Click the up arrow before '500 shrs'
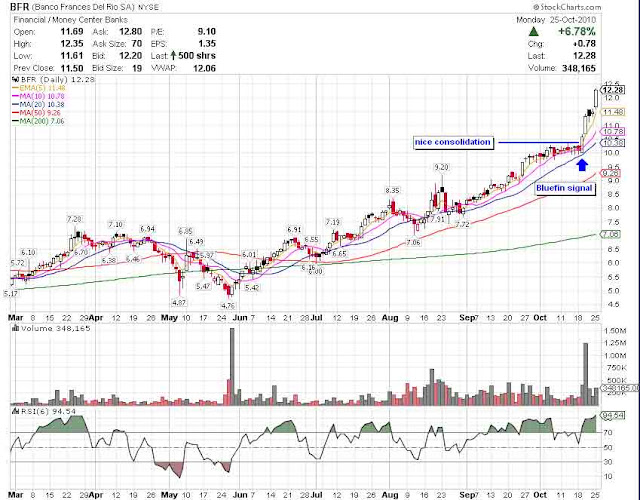The height and width of the screenshot is (500, 640). [x=173, y=56]
